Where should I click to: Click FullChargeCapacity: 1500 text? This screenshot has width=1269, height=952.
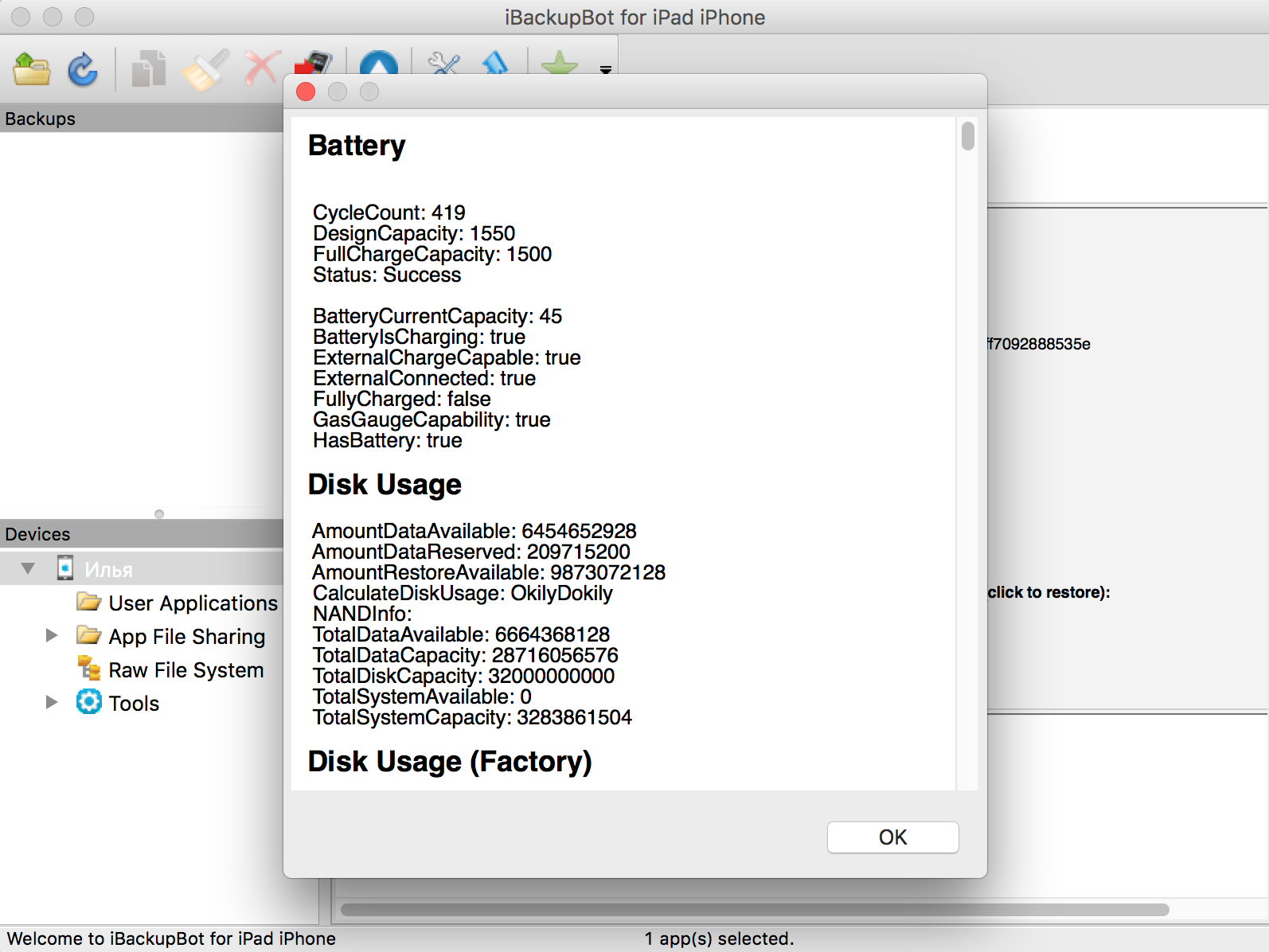point(432,254)
